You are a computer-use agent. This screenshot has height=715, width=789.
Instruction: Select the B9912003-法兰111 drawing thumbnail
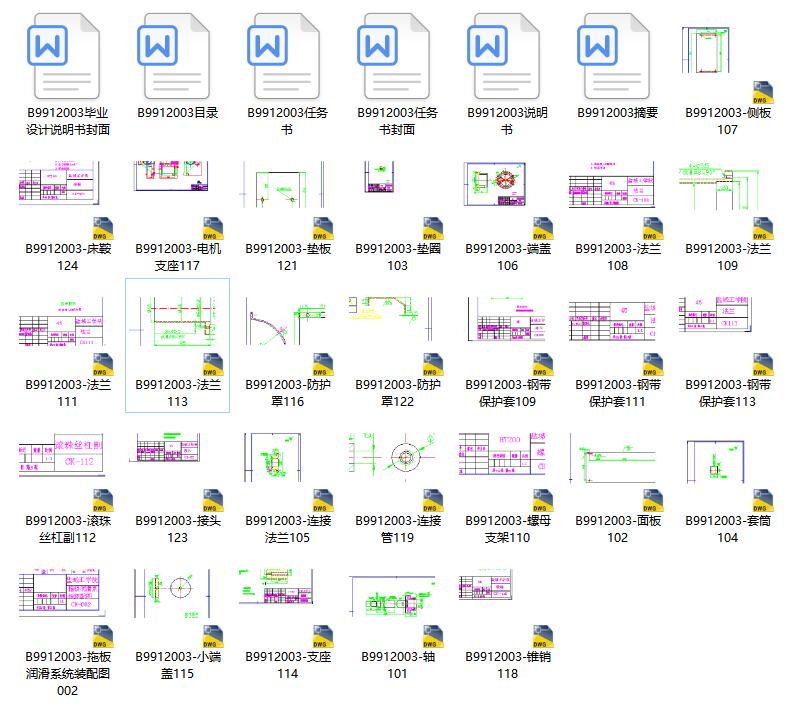pyautogui.click(x=62, y=321)
